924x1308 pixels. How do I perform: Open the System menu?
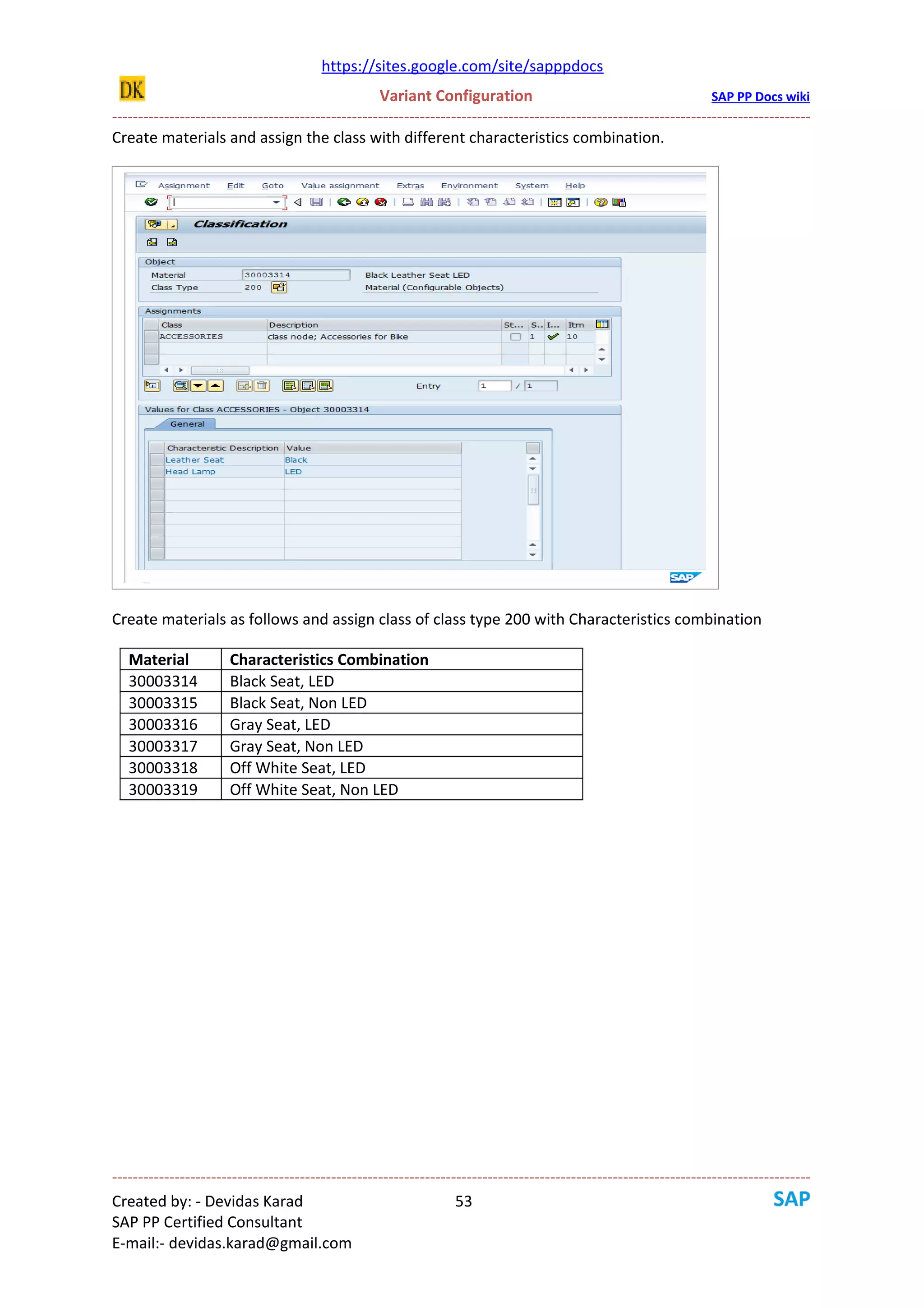(532, 186)
